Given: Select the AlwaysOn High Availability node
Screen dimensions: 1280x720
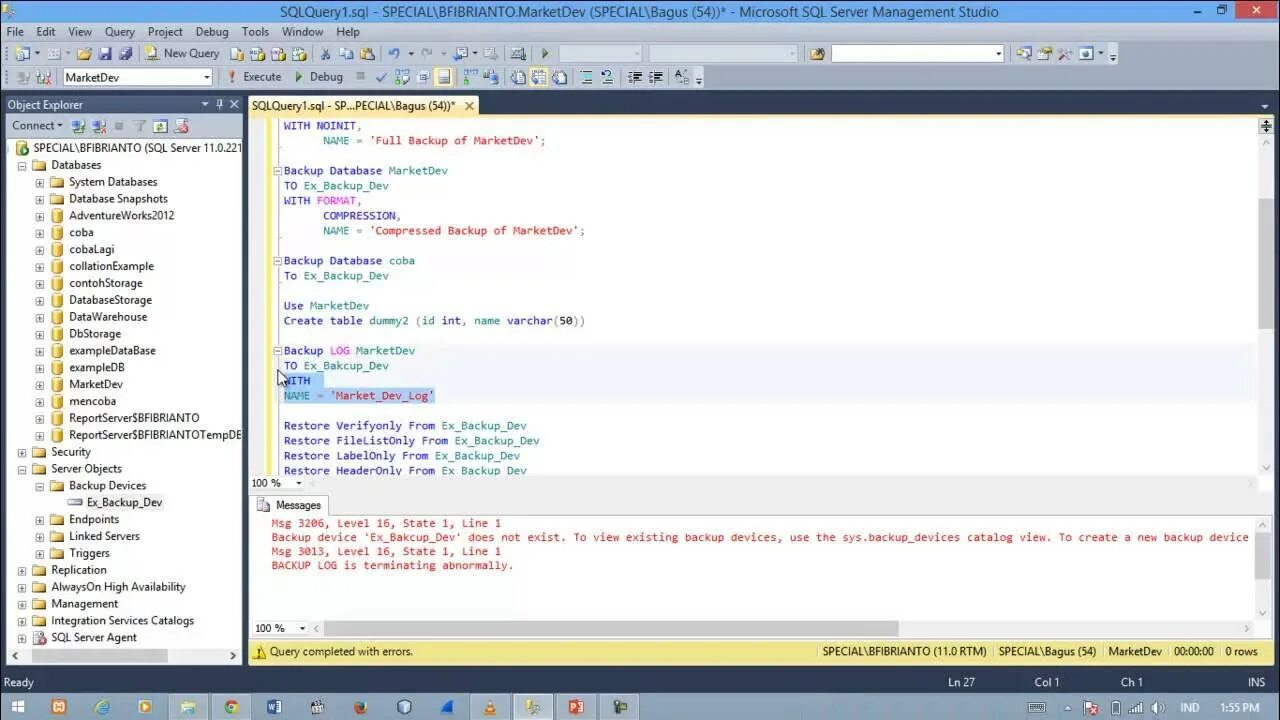Looking at the screenshot, I should (x=118, y=587).
